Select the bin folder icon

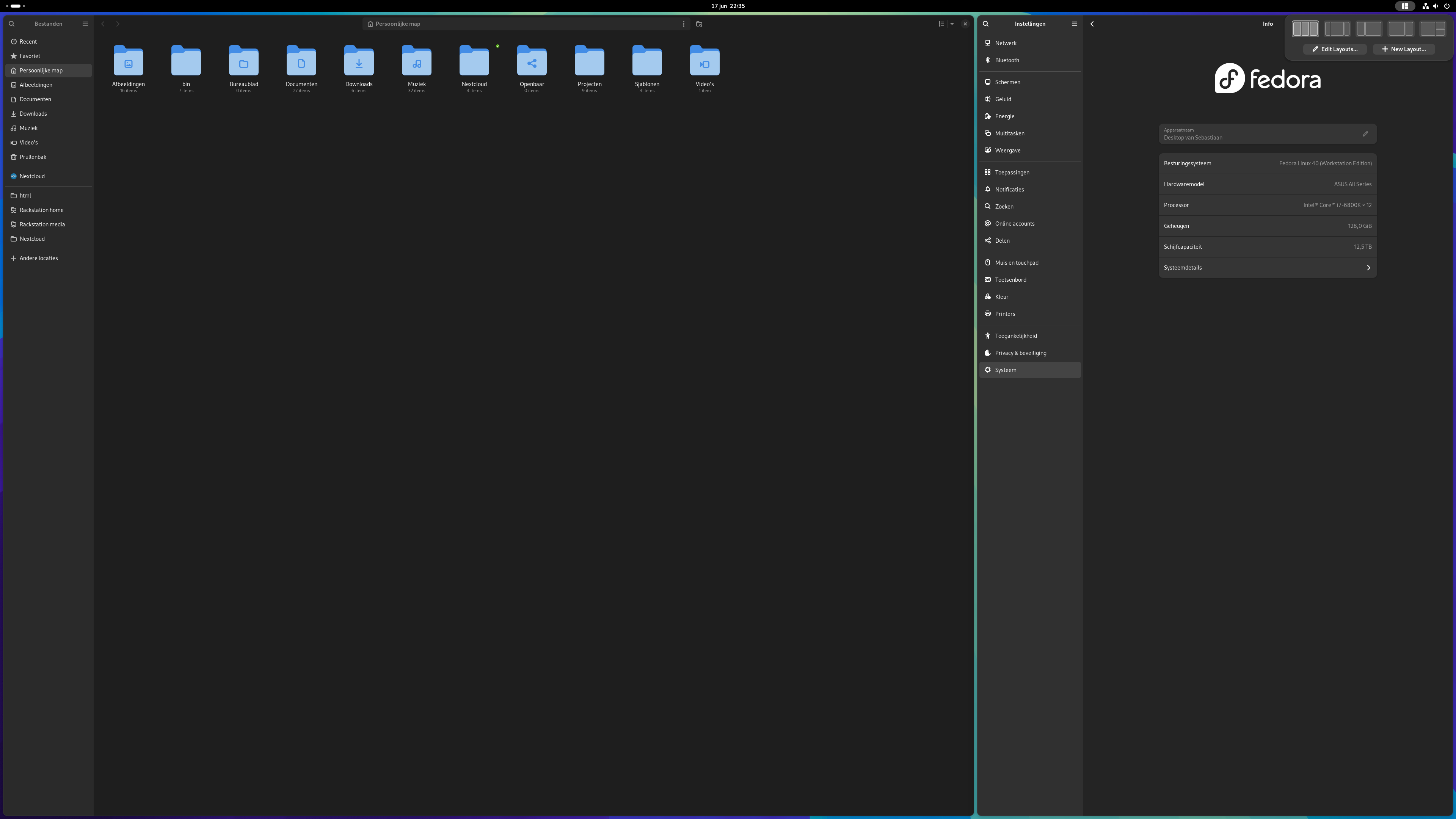(x=186, y=61)
